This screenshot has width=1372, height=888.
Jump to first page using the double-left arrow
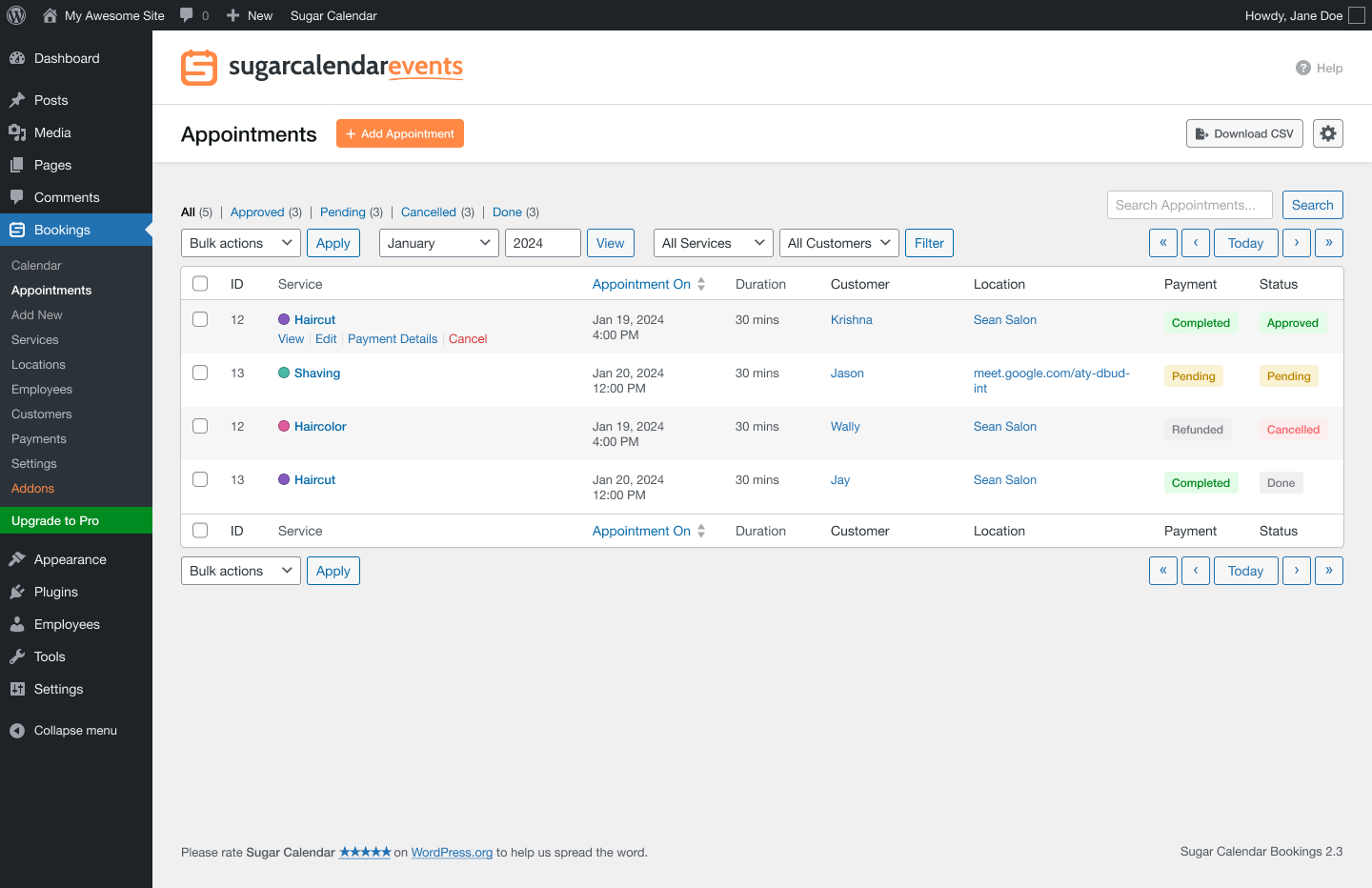(1162, 242)
